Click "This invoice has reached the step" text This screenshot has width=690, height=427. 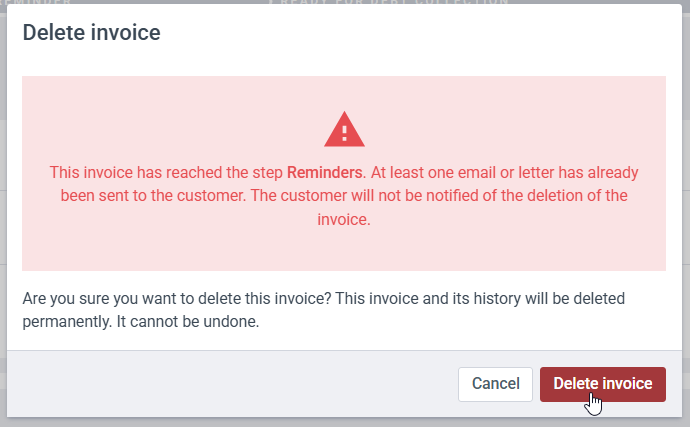[166, 172]
